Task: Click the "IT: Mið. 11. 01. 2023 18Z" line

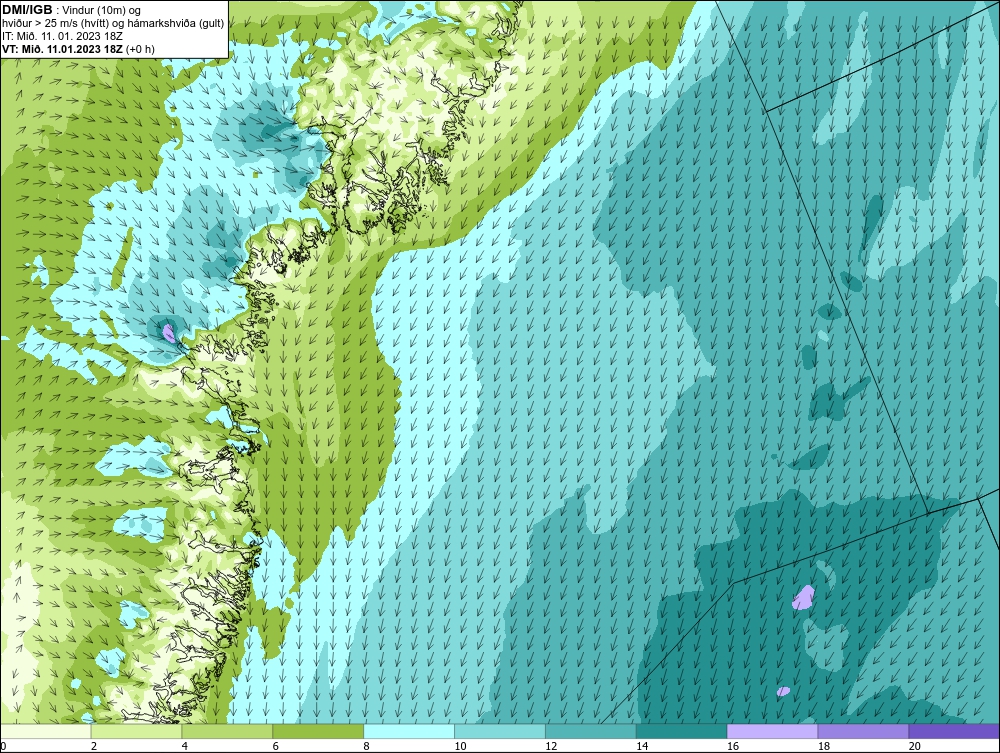Action: [x=62, y=36]
